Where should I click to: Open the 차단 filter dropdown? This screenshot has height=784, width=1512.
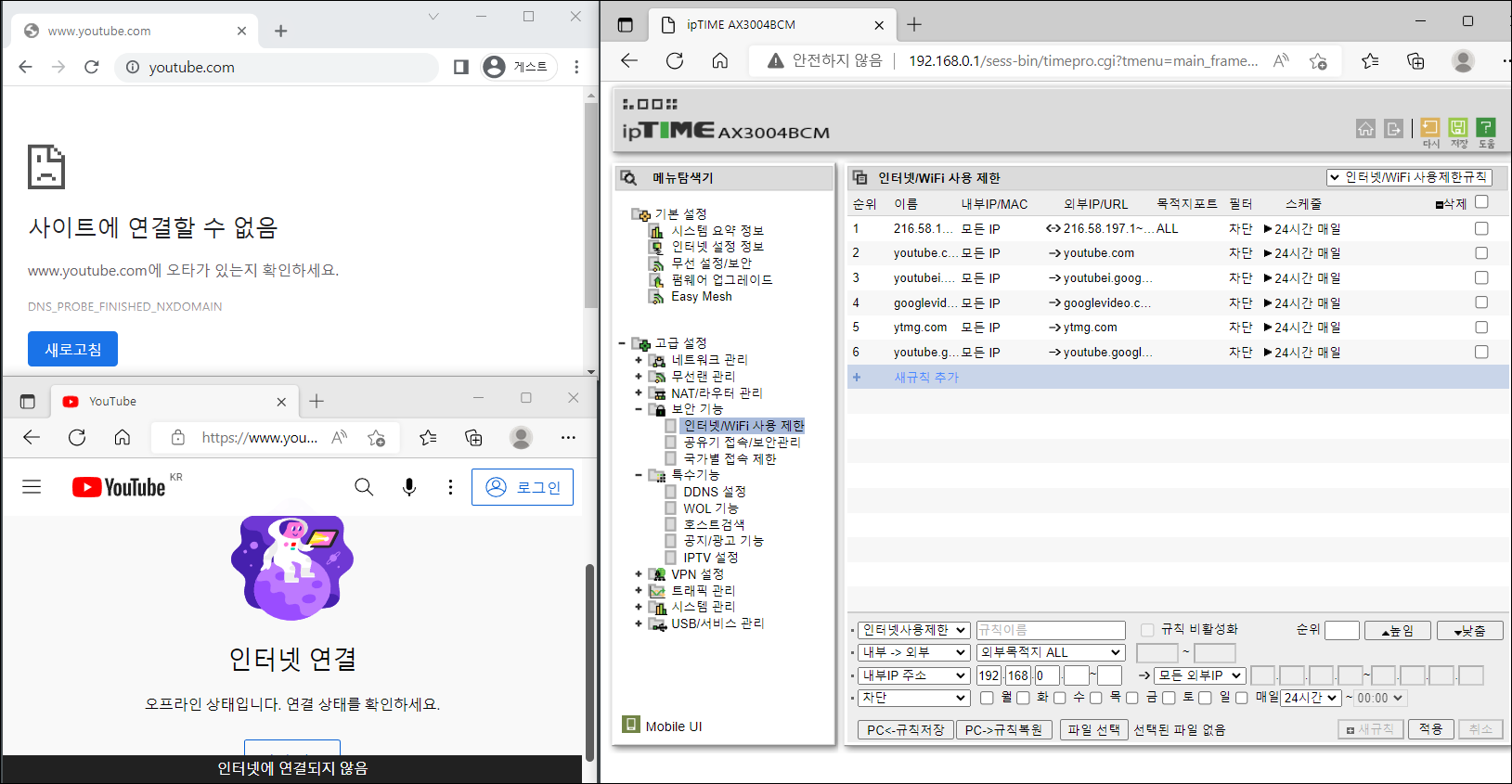(914, 698)
